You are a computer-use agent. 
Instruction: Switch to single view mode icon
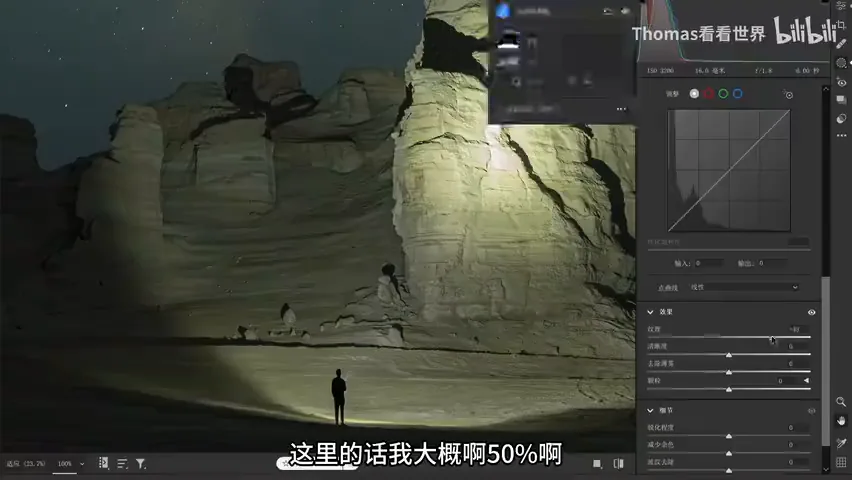tap(597, 464)
